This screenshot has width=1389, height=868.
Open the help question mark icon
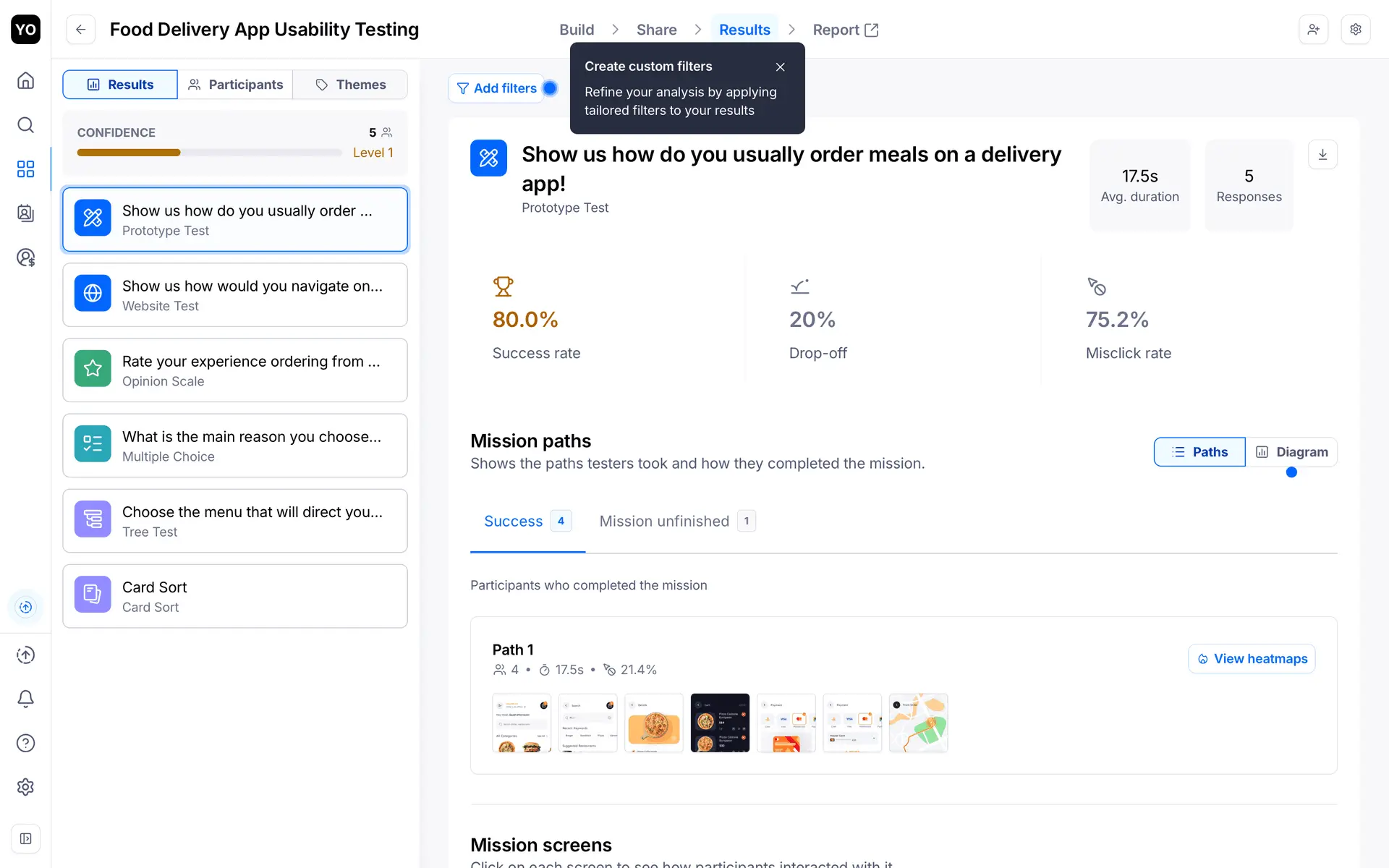pyautogui.click(x=25, y=743)
